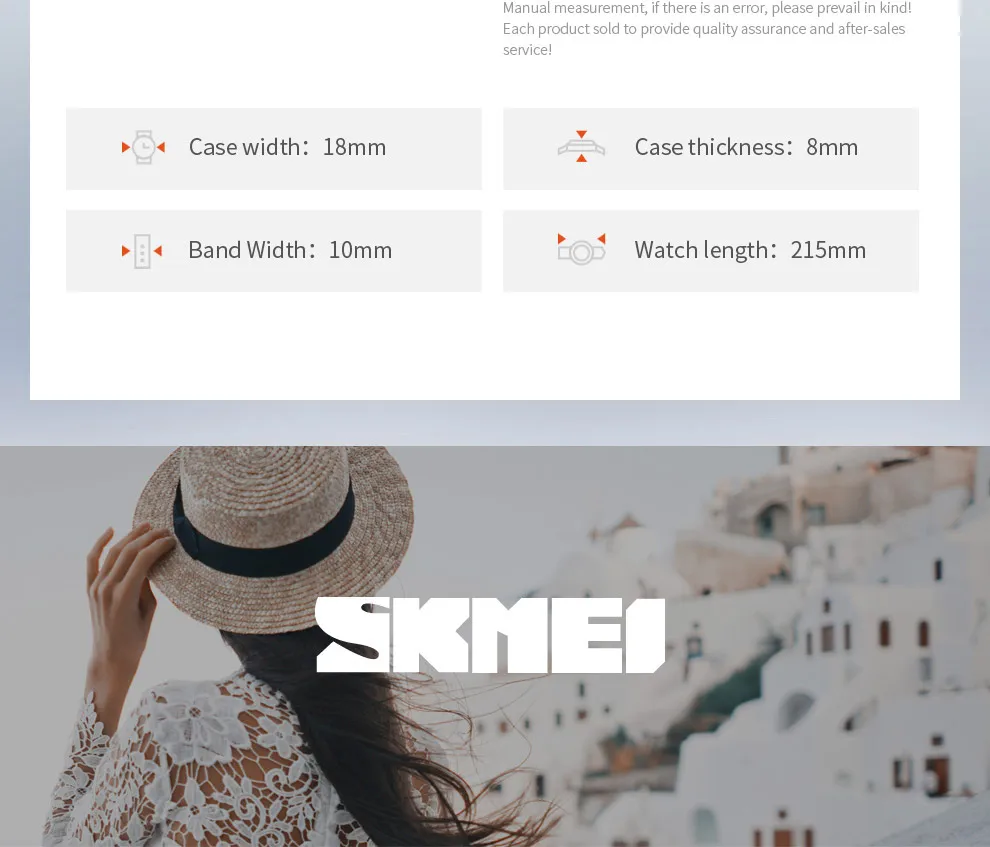Screen dimensions: 990x847
Task: Click the top orange arrow above case thickness icon
Action: pos(581,134)
